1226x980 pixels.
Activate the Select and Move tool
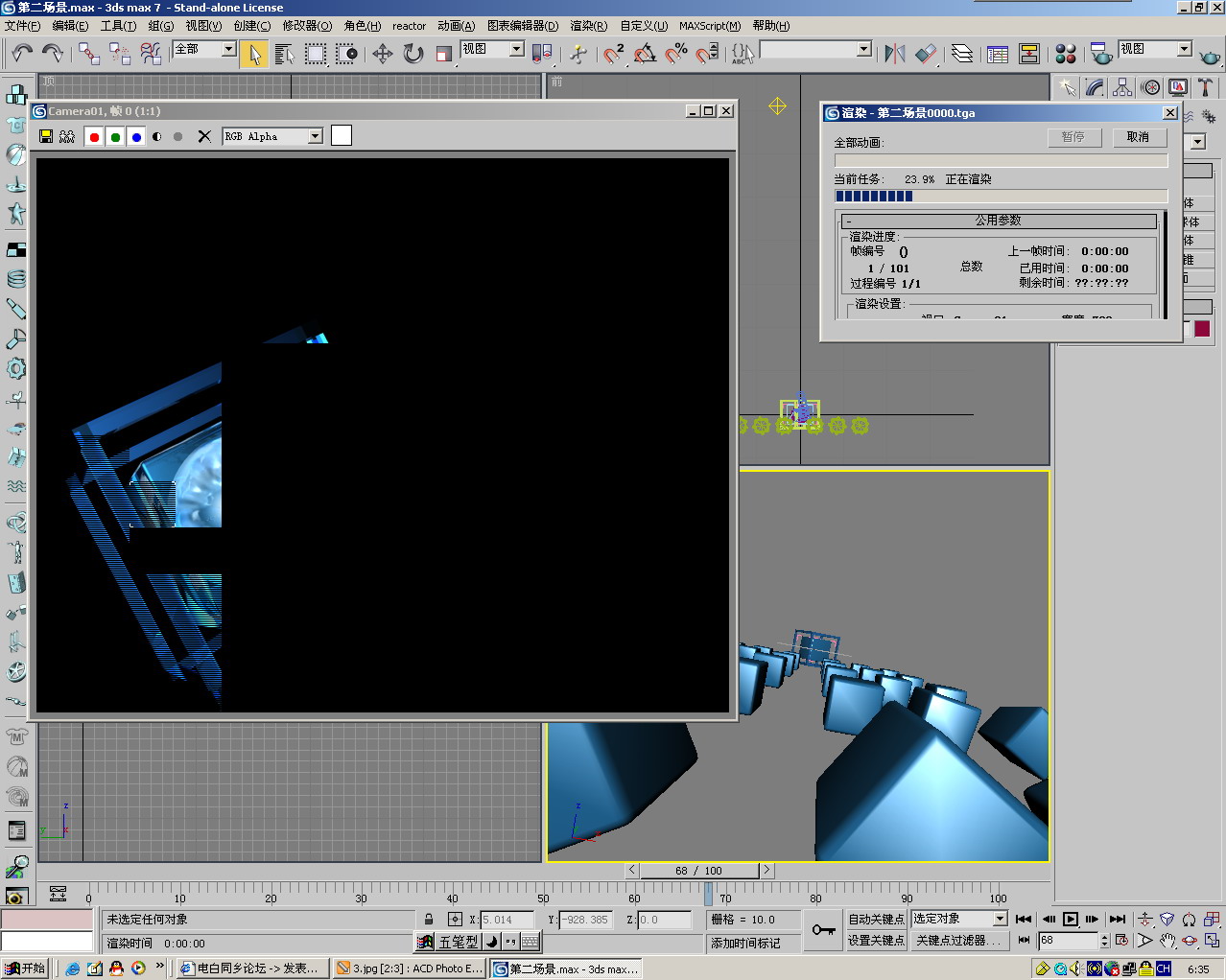382,54
